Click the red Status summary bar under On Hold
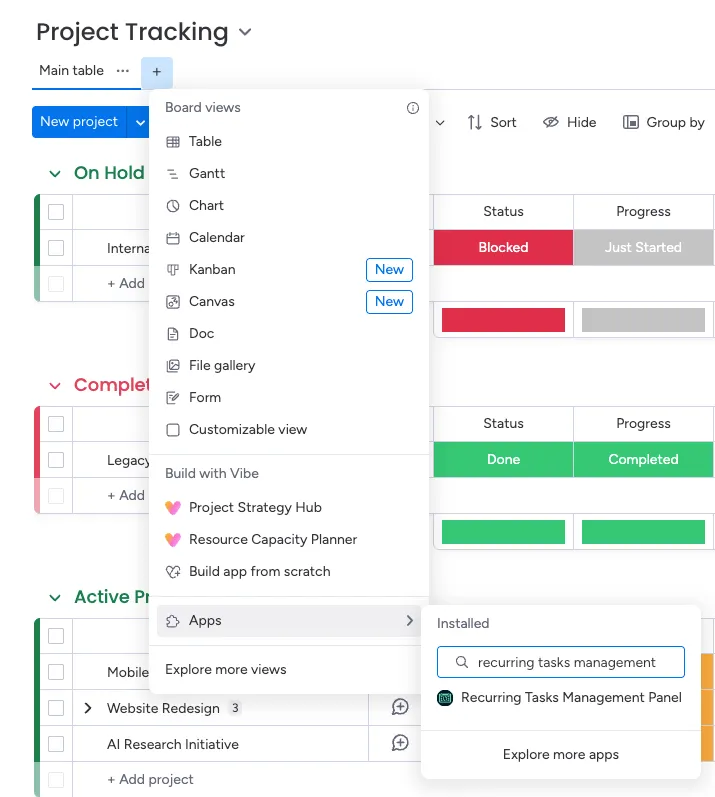 (503, 320)
